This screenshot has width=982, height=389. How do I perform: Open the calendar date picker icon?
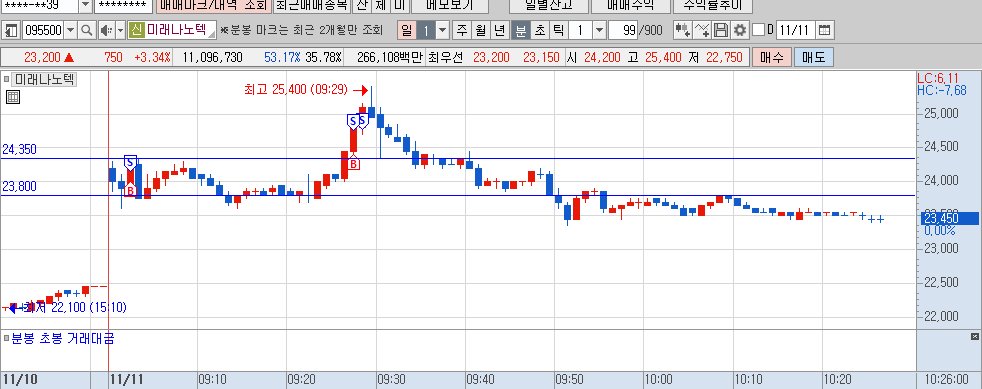pyautogui.click(x=824, y=30)
